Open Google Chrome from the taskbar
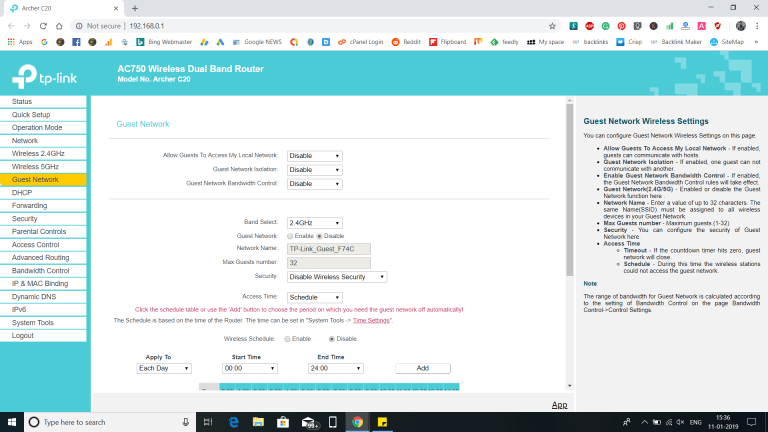 coord(356,421)
